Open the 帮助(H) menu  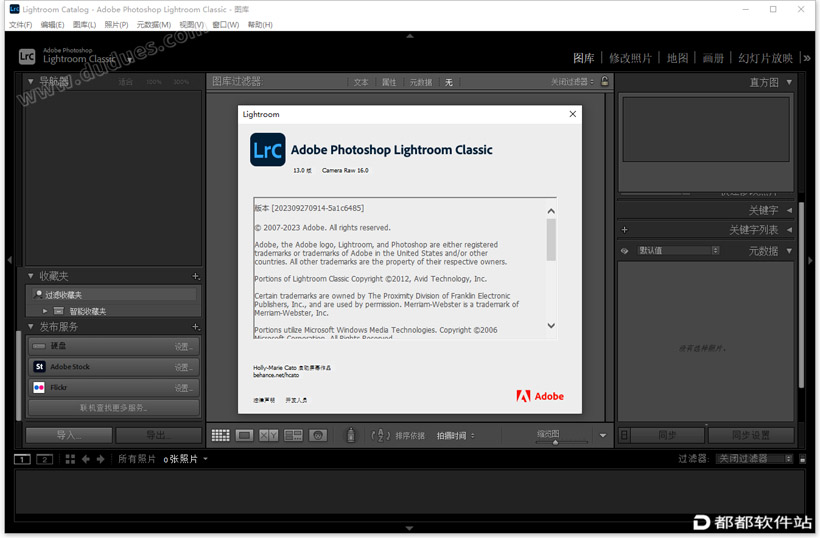pyautogui.click(x=260, y=25)
